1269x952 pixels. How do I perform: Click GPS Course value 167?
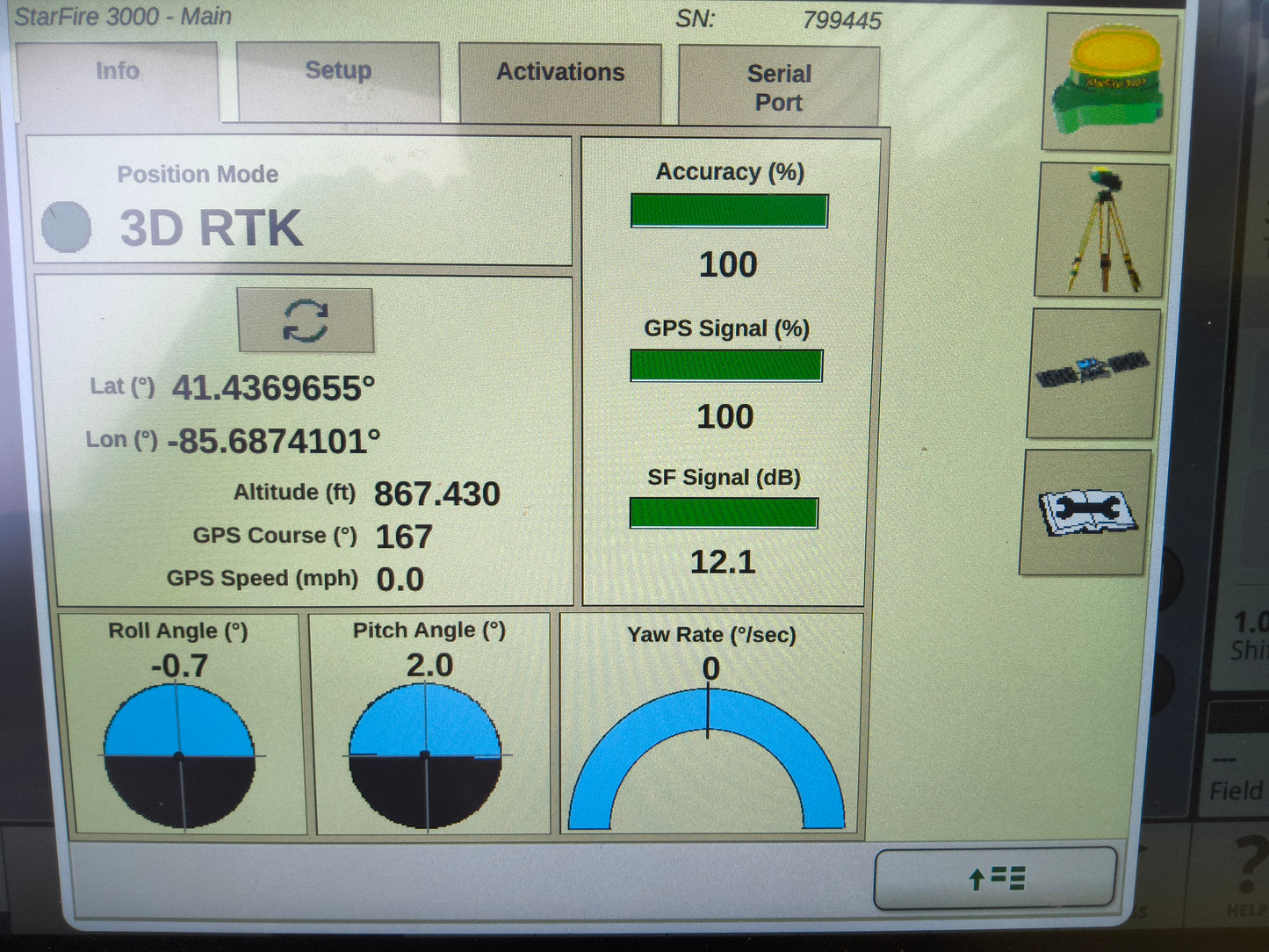point(404,537)
